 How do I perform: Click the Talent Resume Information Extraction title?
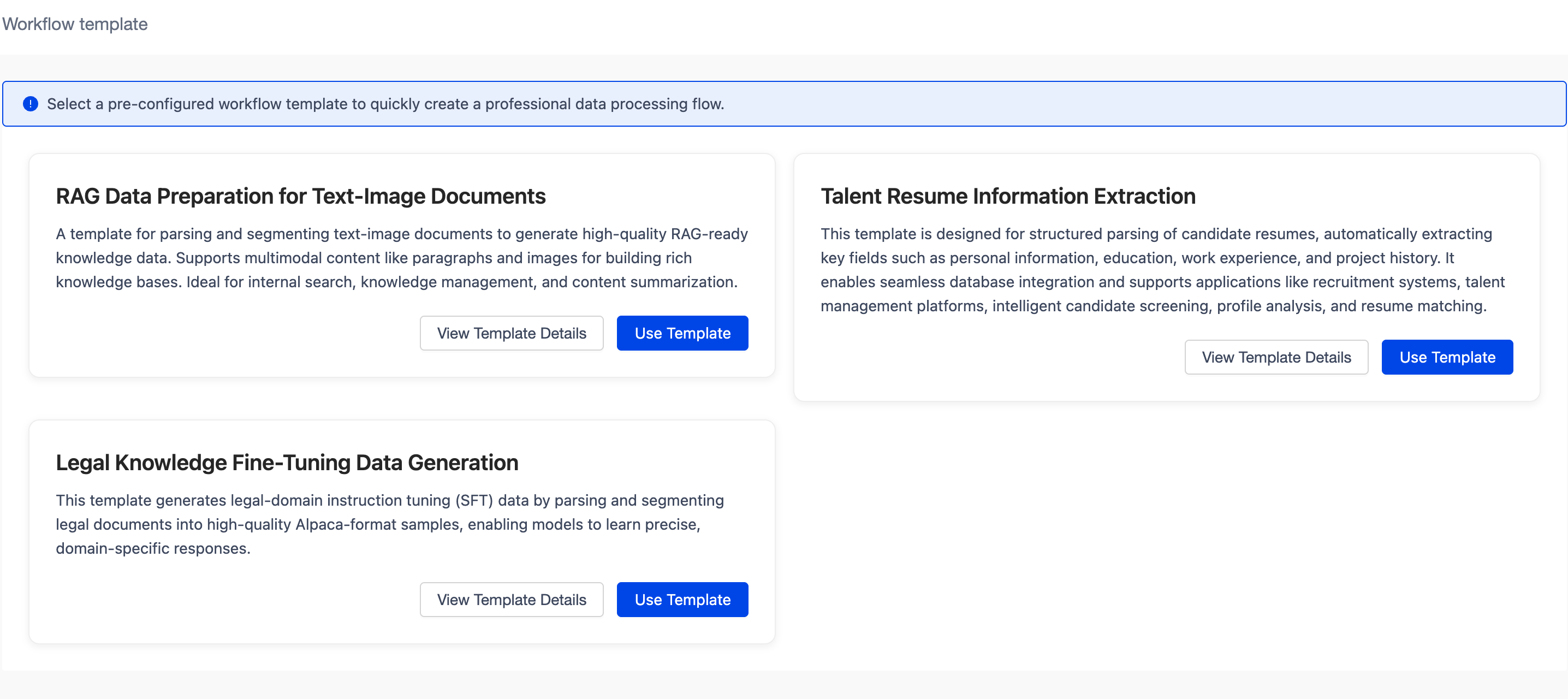tap(1007, 196)
